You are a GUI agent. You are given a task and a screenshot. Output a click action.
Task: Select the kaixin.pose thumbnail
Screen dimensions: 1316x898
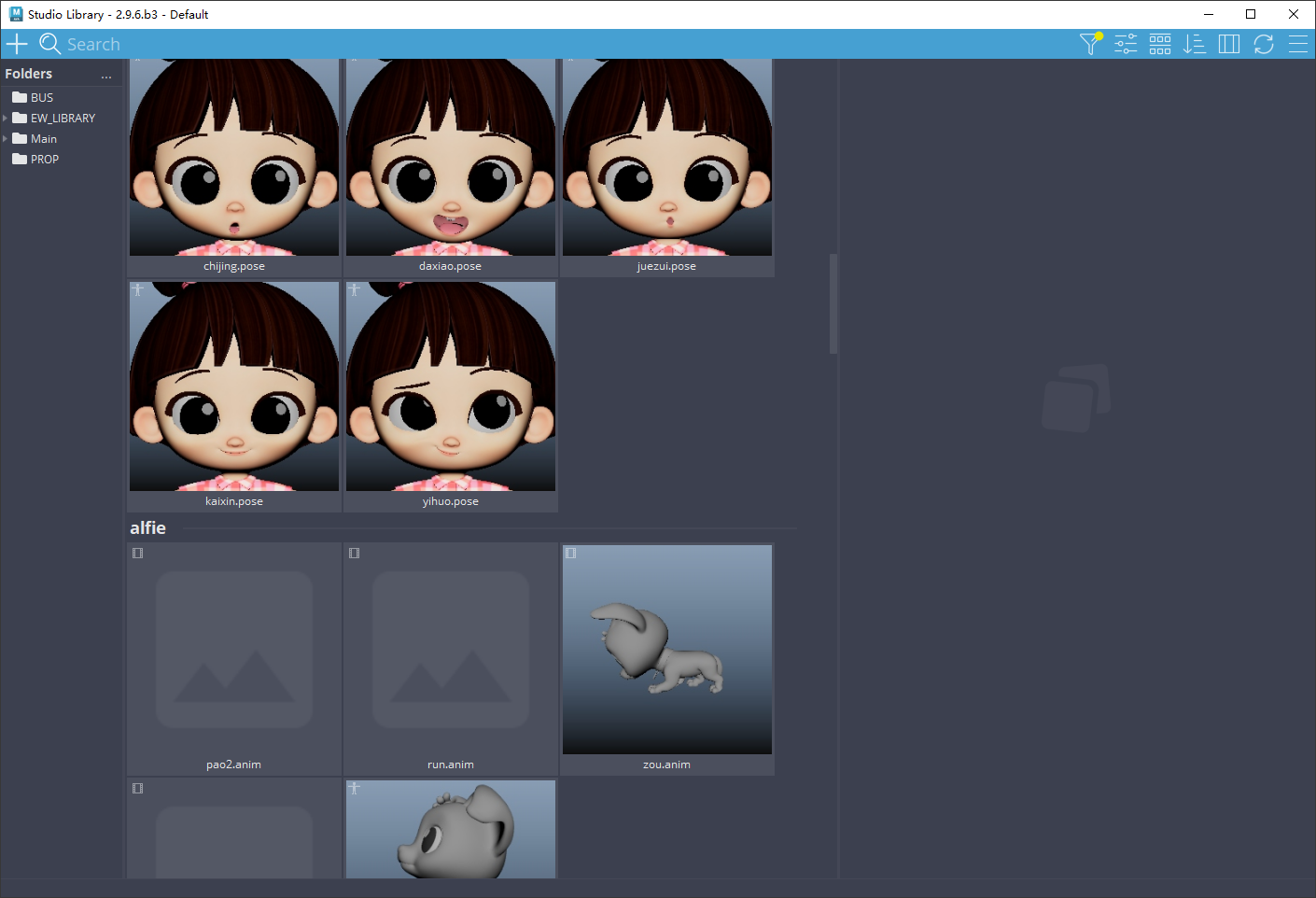click(234, 386)
